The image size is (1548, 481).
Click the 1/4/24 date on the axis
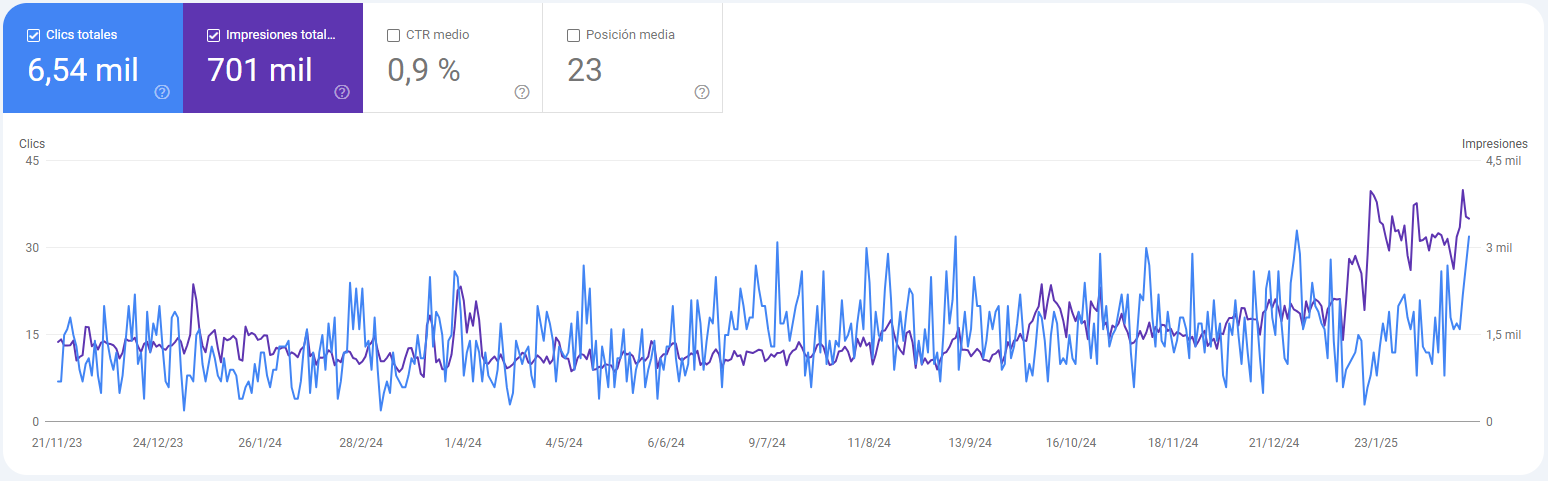click(463, 442)
